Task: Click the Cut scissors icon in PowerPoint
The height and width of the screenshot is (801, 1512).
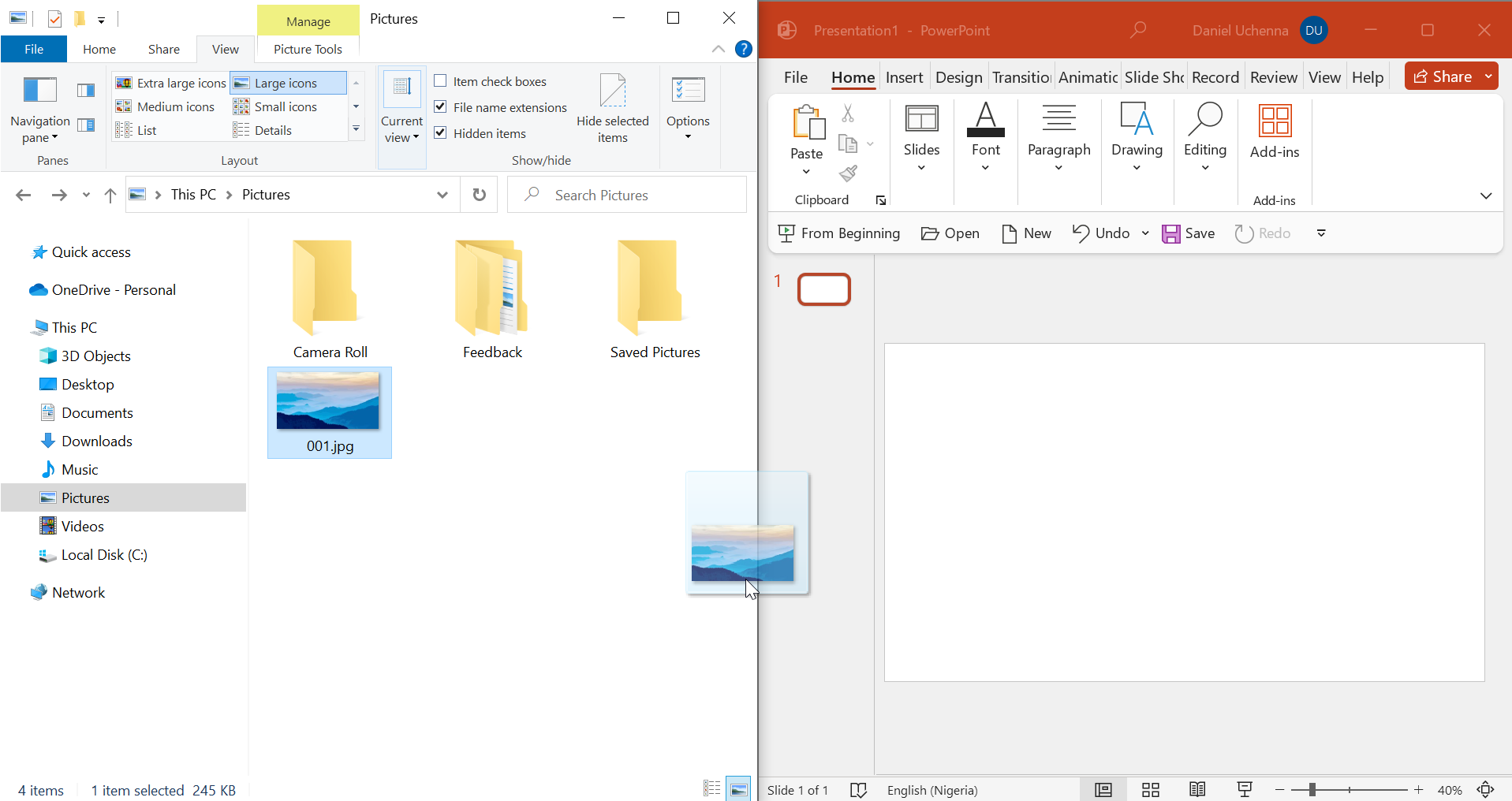Action: coord(848,114)
